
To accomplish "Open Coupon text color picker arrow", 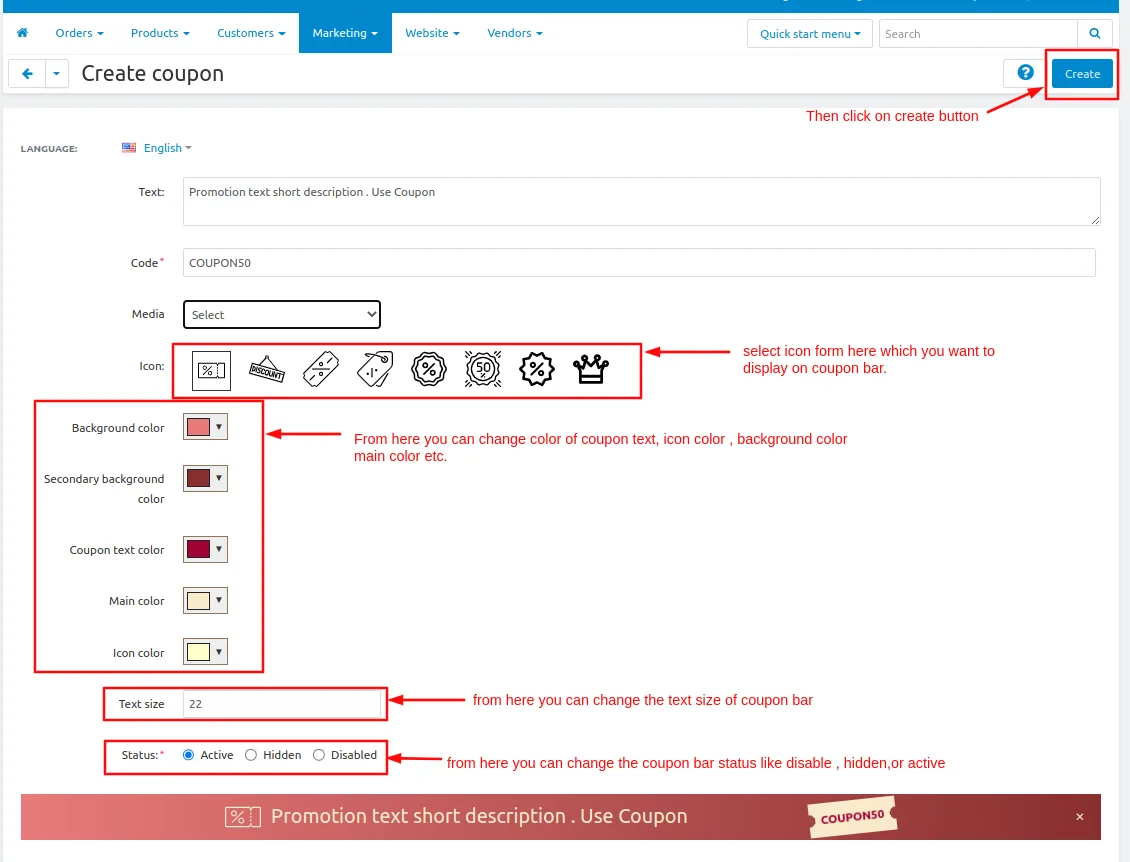I will (219, 549).
